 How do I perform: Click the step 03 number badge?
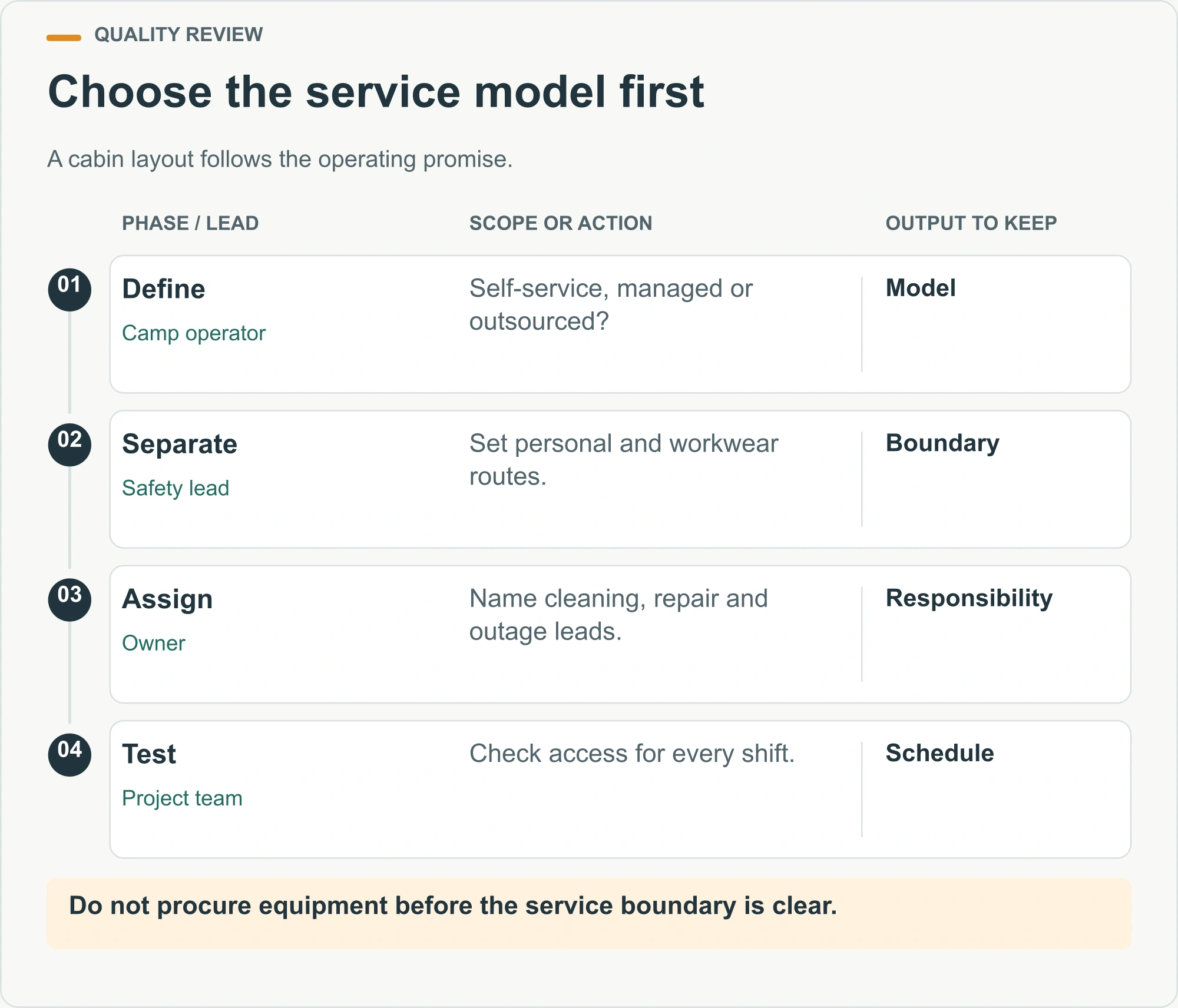(70, 599)
